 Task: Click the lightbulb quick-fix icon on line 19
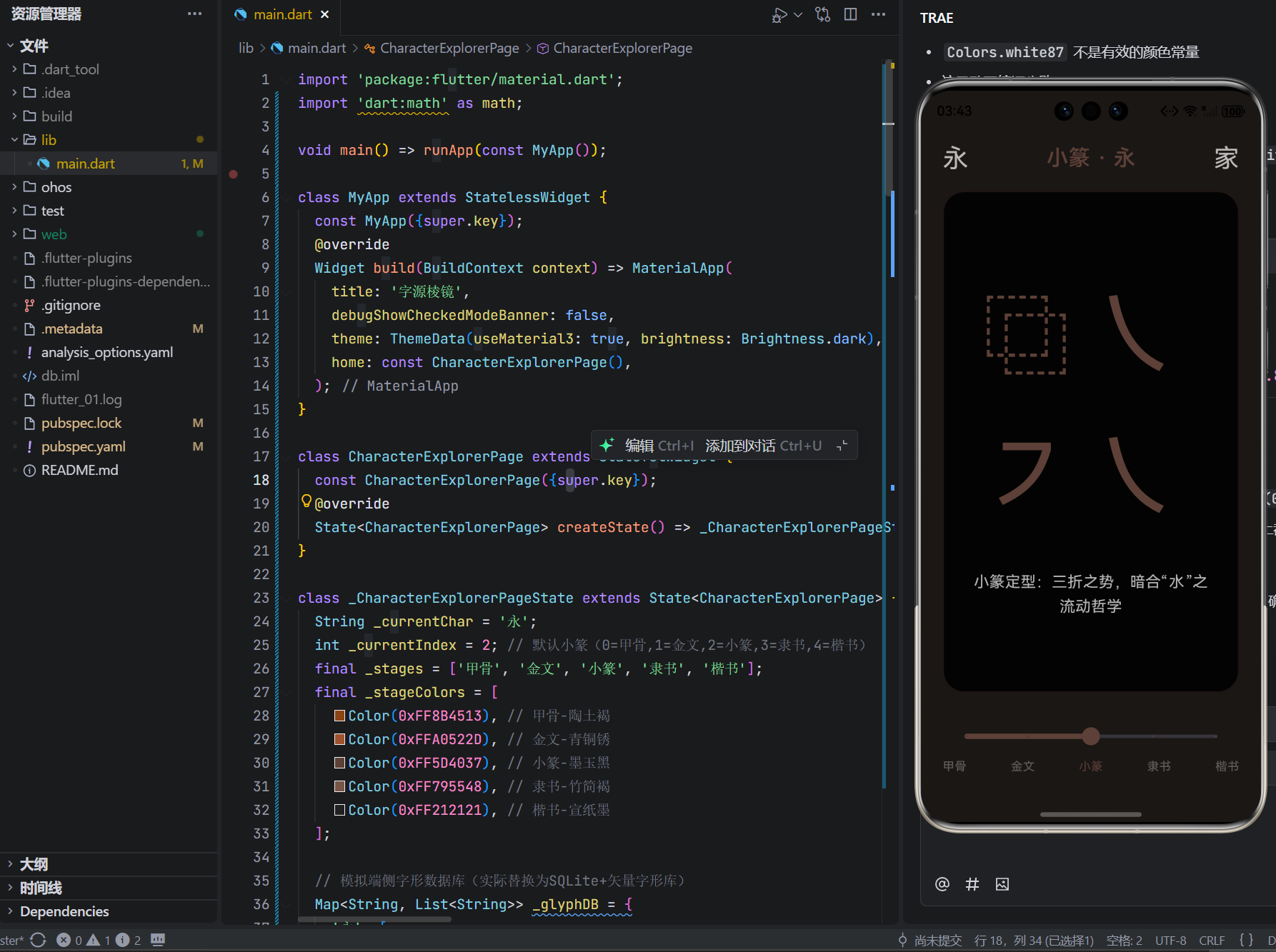tap(306, 501)
